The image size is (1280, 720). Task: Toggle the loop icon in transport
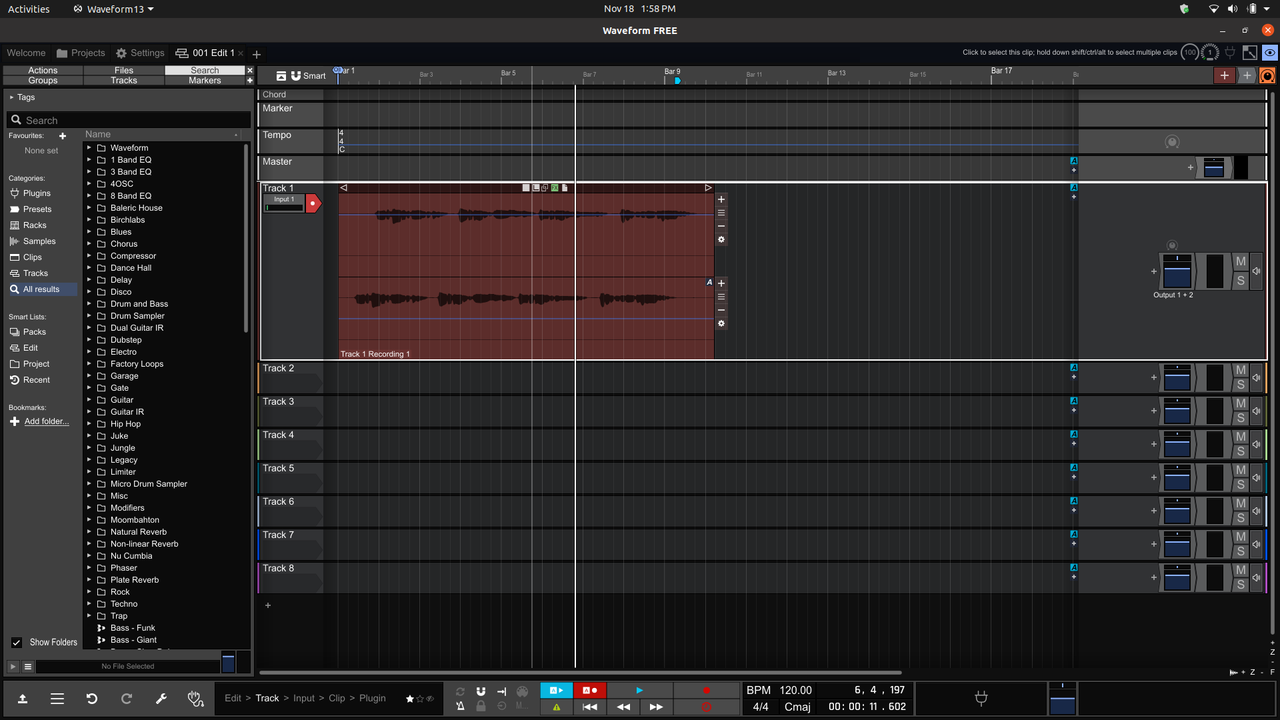point(460,691)
